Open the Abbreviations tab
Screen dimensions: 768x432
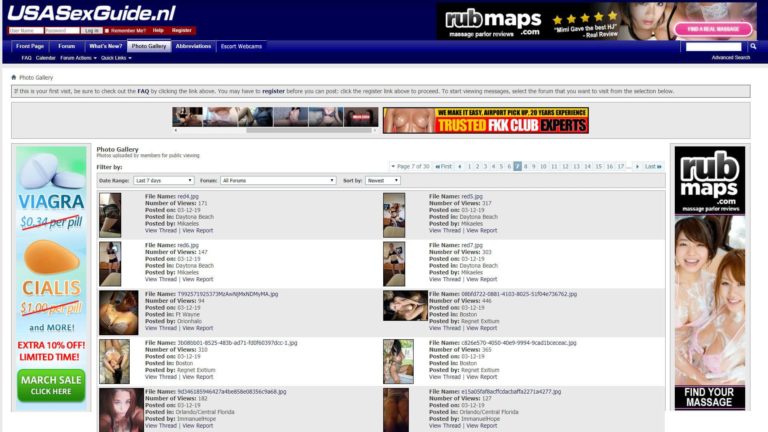193,46
